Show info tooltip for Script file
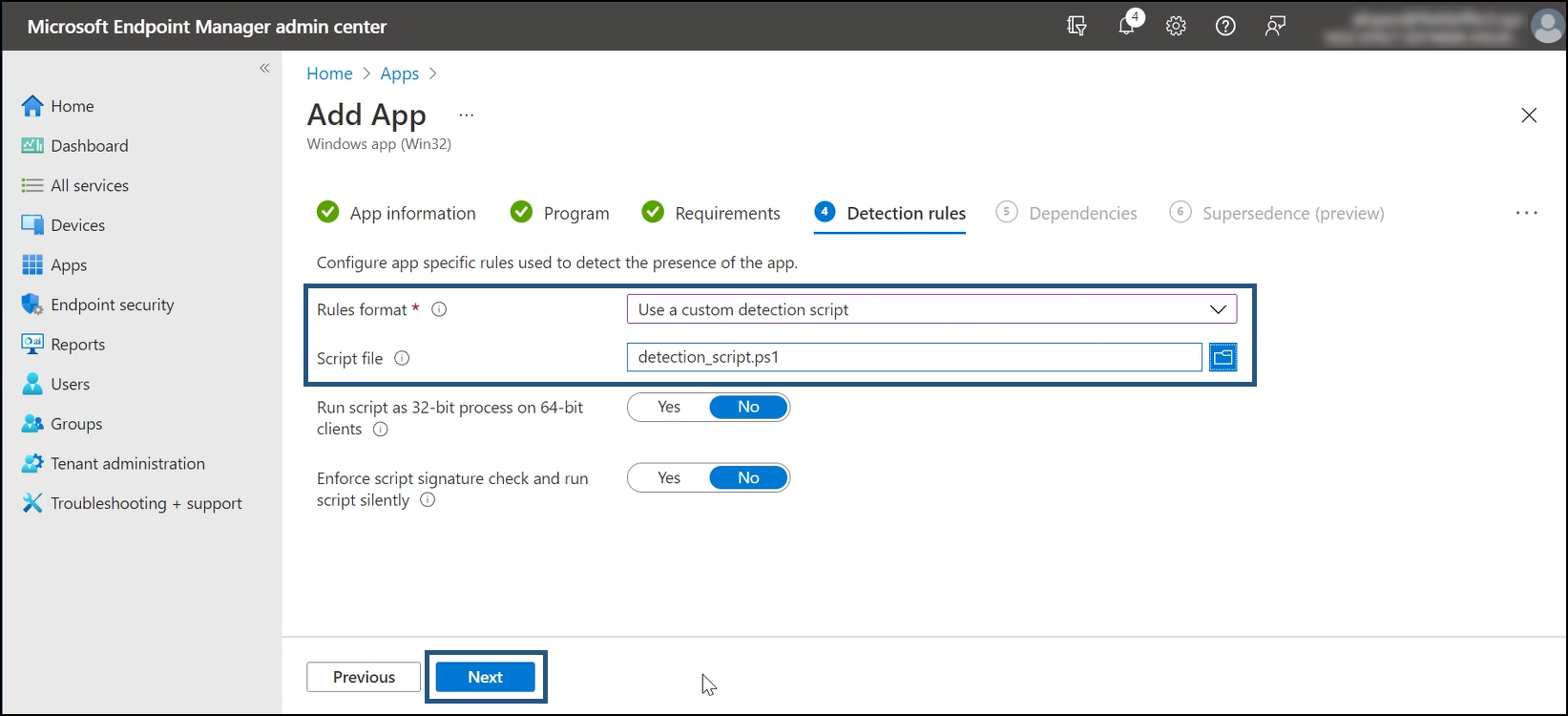The height and width of the screenshot is (716, 1568). tap(402, 359)
